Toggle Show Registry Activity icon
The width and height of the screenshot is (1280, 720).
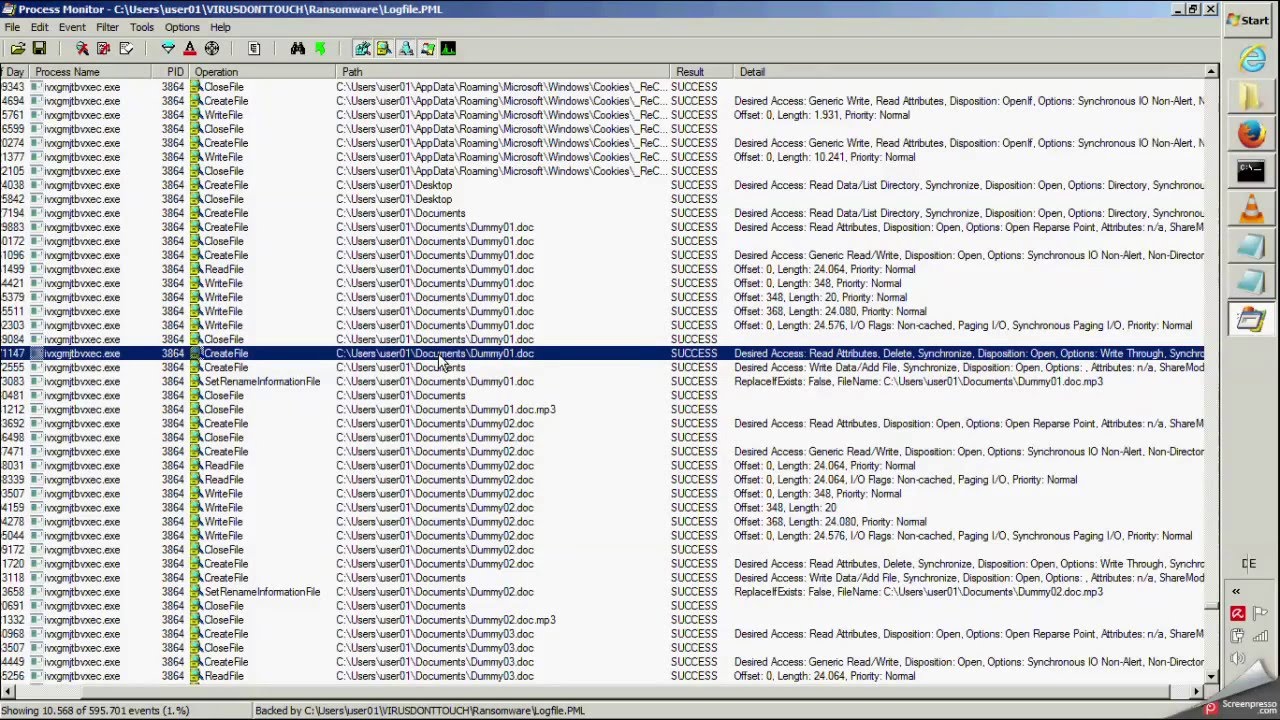pos(362,48)
